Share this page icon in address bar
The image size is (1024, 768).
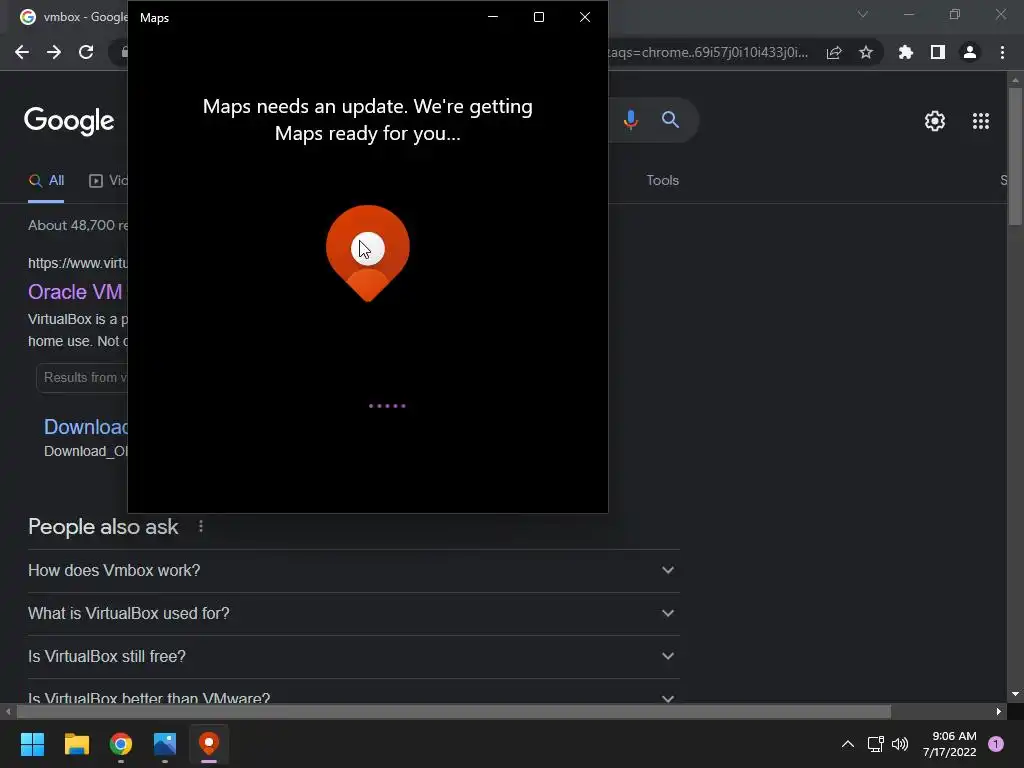tap(834, 52)
